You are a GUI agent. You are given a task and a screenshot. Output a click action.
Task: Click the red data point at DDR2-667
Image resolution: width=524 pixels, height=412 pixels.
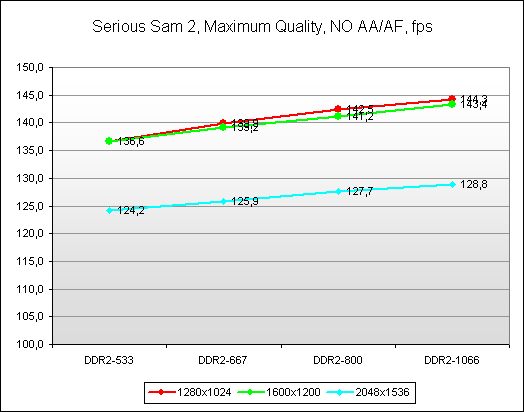[x=223, y=122]
